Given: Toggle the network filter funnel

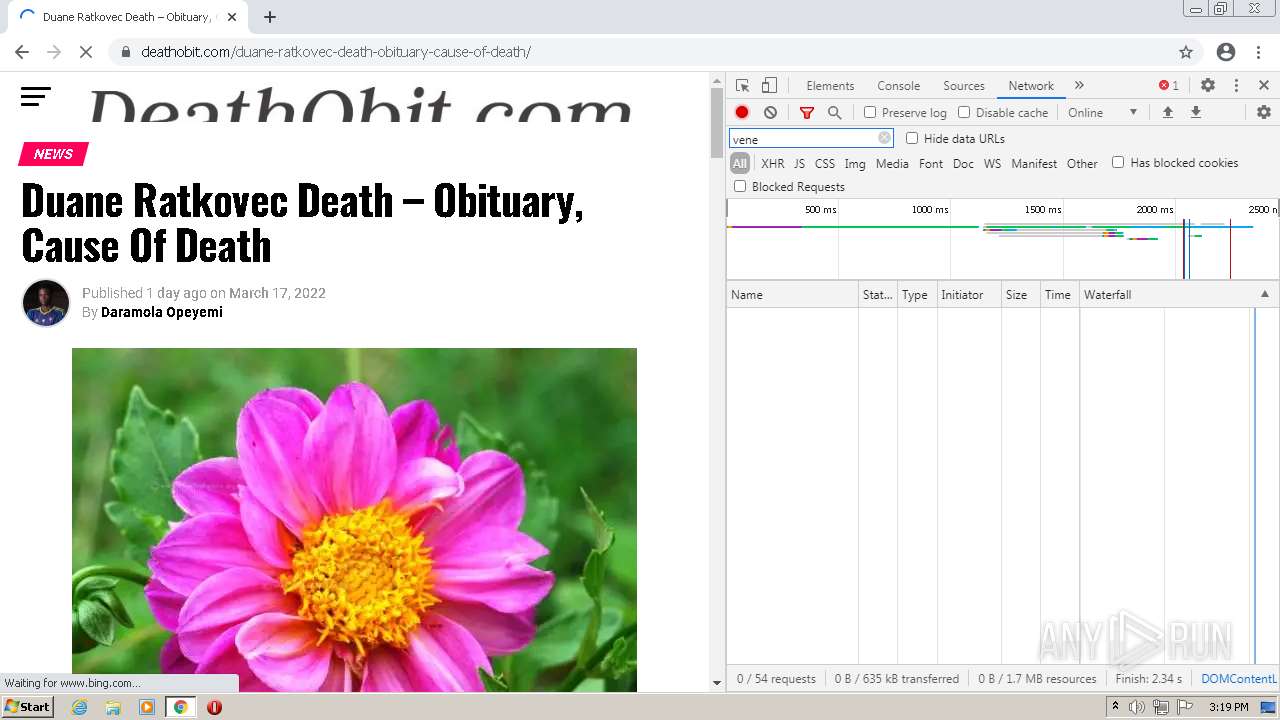Looking at the screenshot, I should pyautogui.click(x=807, y=113).
